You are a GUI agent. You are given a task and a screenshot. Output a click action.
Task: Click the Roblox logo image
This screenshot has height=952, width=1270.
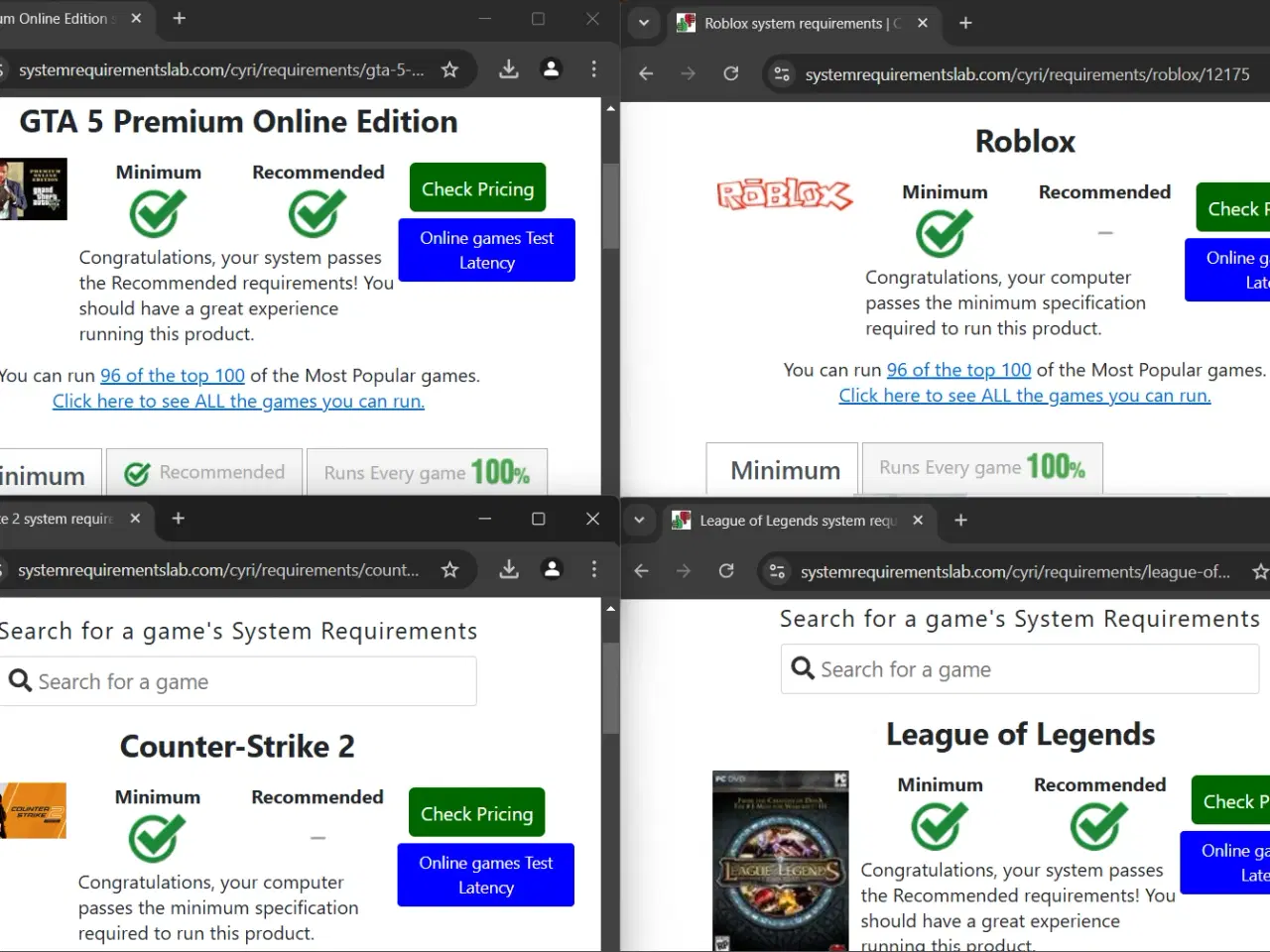coord(784,194)
